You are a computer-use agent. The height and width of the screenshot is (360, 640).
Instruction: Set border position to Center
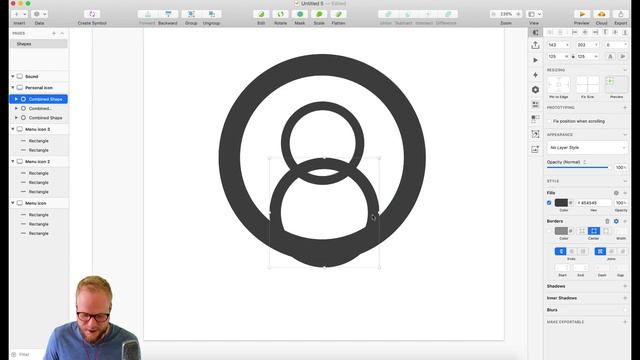[x=594, y=231]
